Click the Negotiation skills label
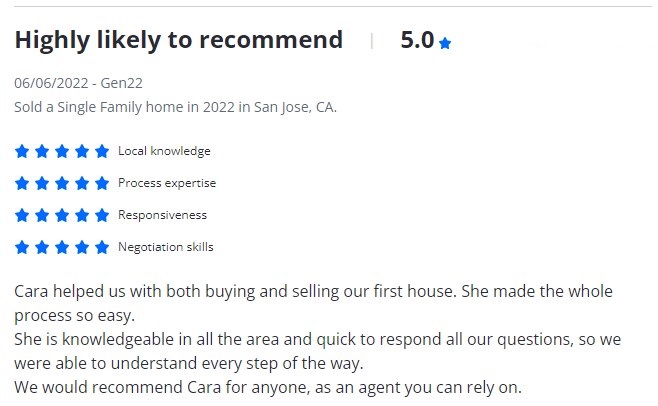658x406 pixels. pos(165,247)
